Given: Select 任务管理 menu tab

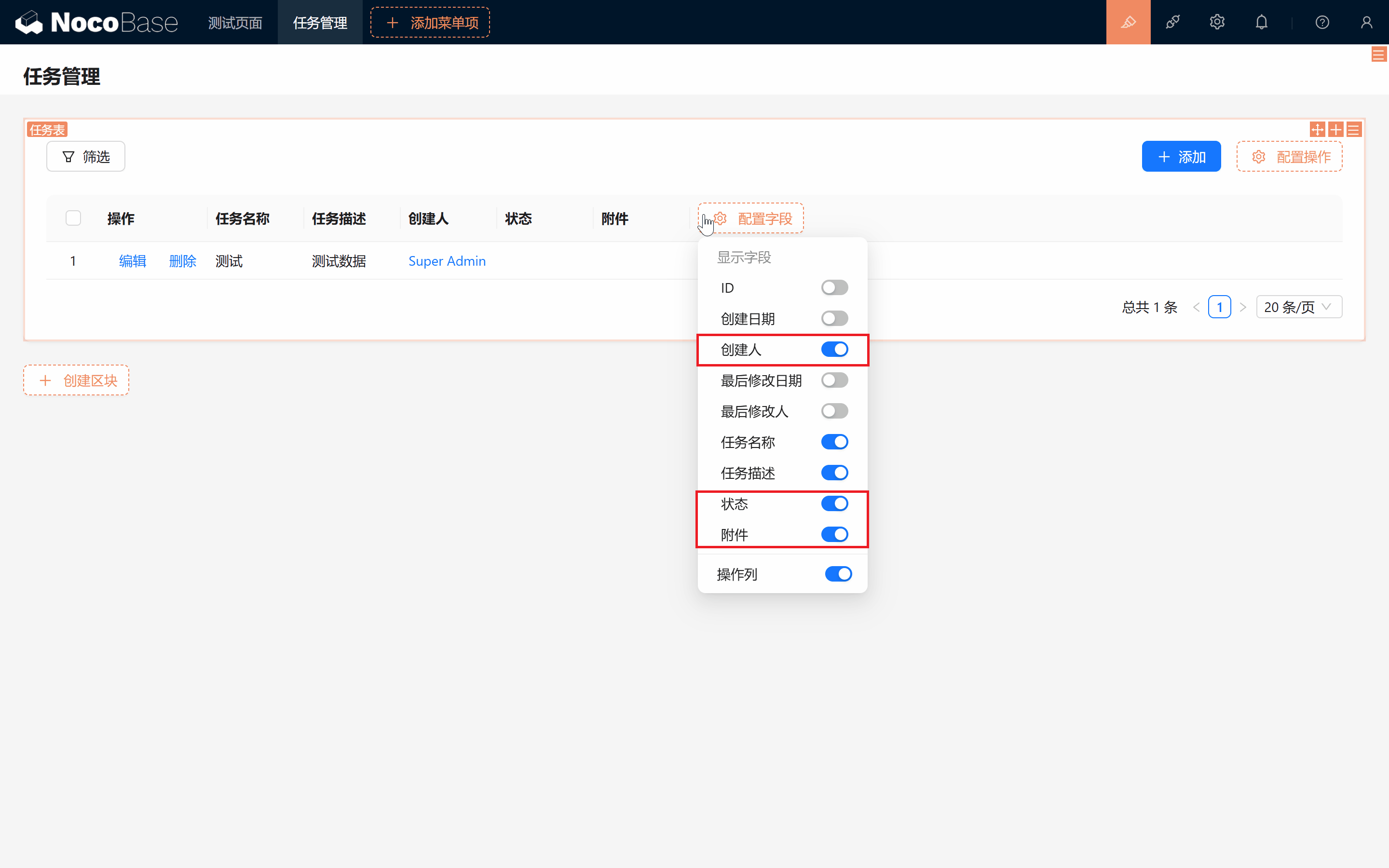Looking at the screenshot, I should (x=320, y=22).
